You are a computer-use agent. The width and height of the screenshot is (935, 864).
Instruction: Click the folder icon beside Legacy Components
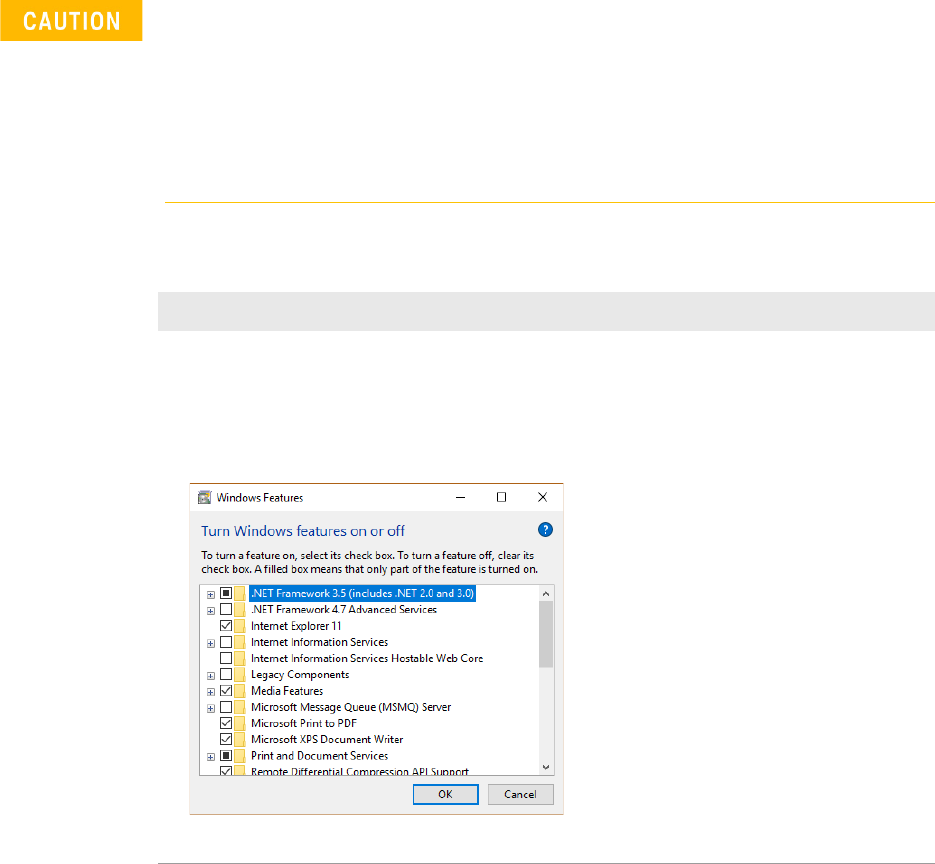point(240,674)
